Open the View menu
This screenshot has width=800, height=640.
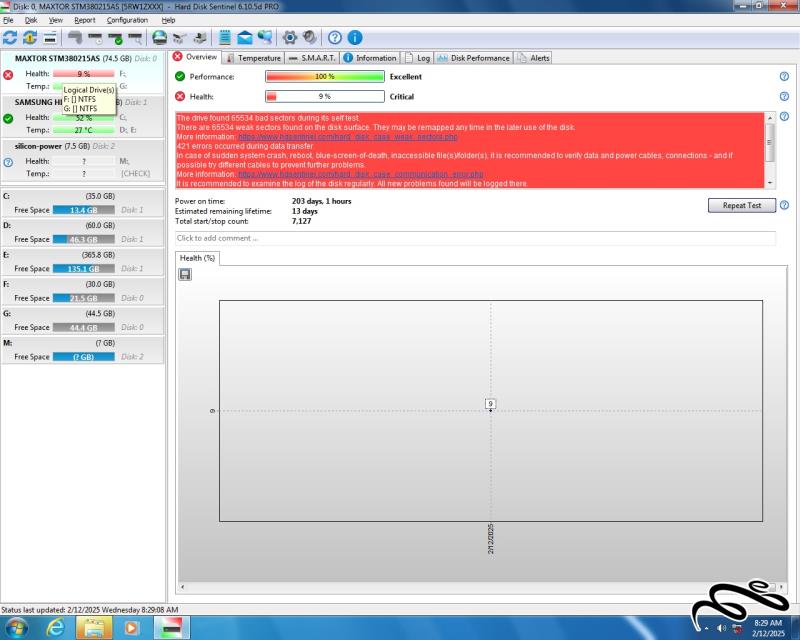pyautogui.click(x=56, y=20)
